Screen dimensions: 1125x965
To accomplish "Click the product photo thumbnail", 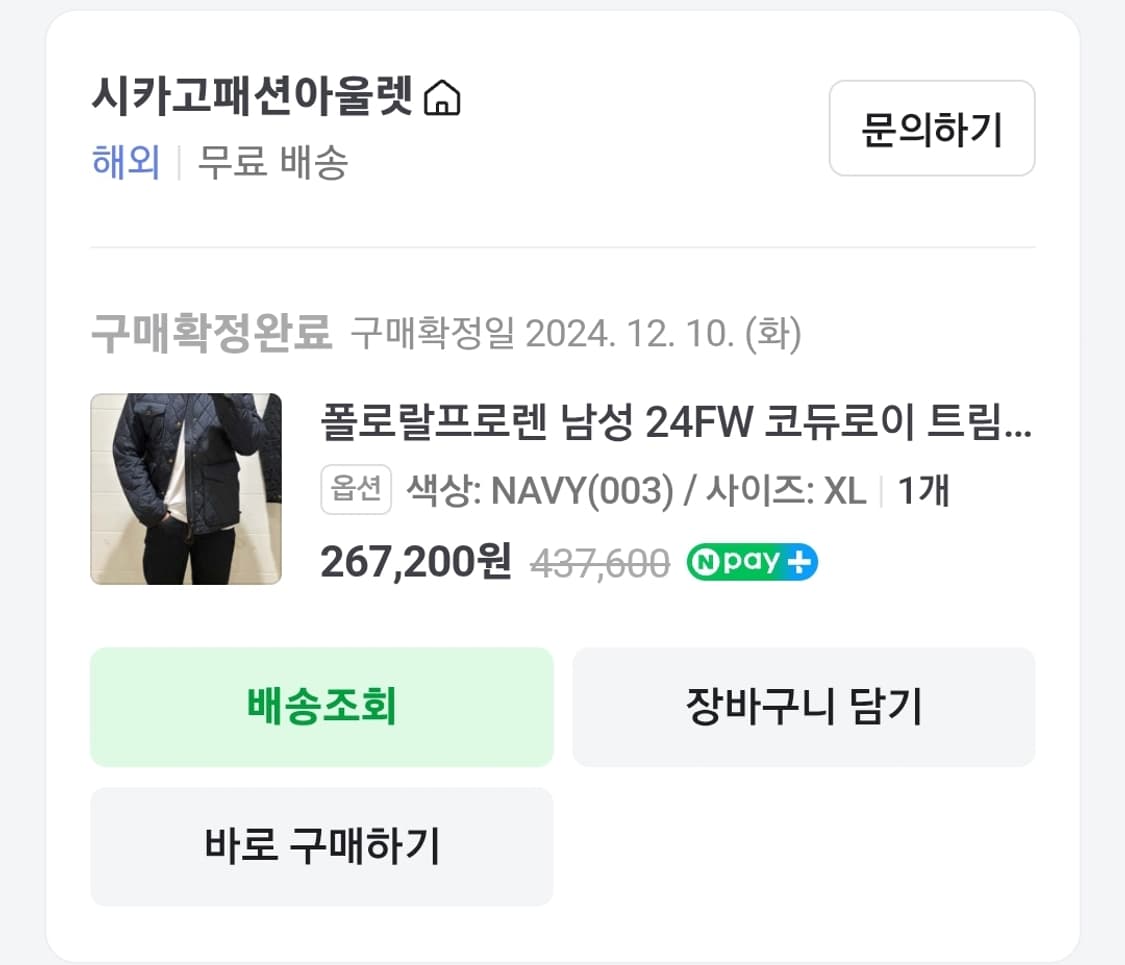I will click(186, 487).
